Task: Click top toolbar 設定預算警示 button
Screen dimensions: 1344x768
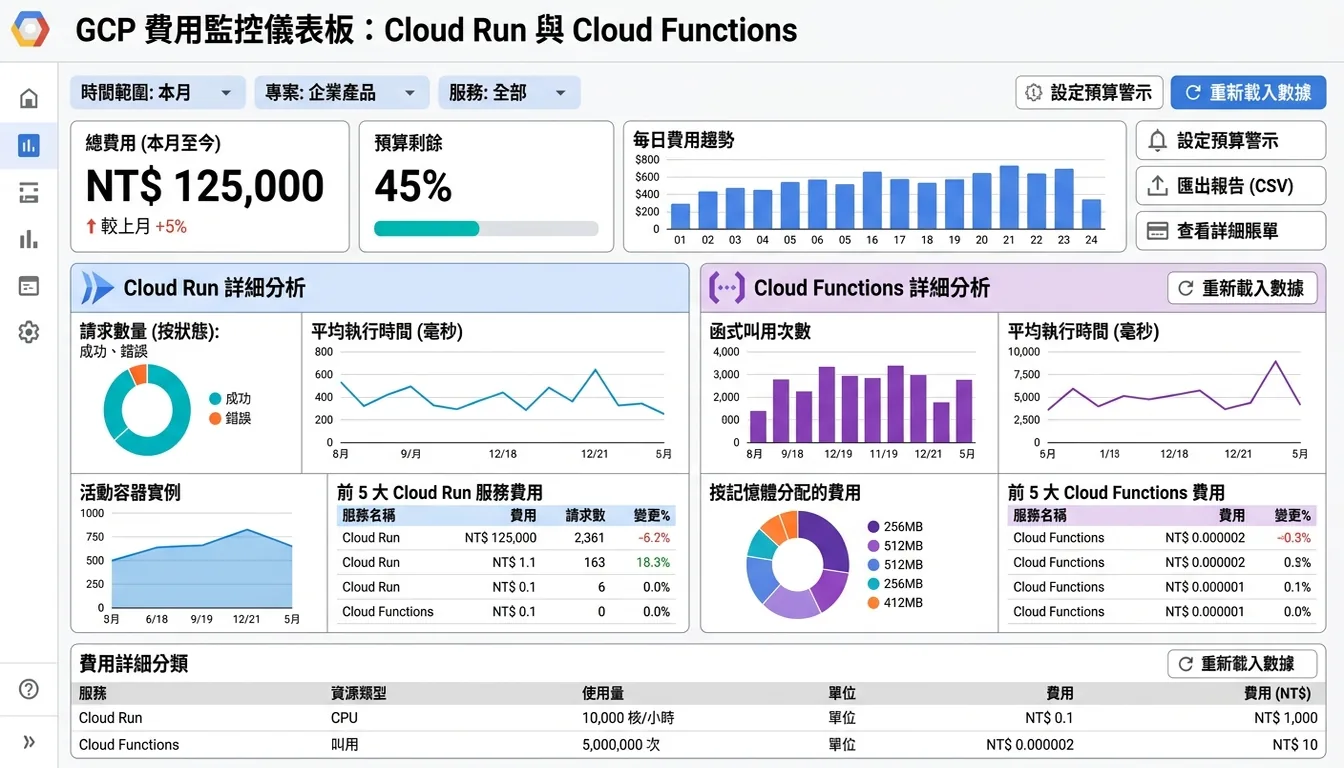Action: click(x=1089, y=93)
